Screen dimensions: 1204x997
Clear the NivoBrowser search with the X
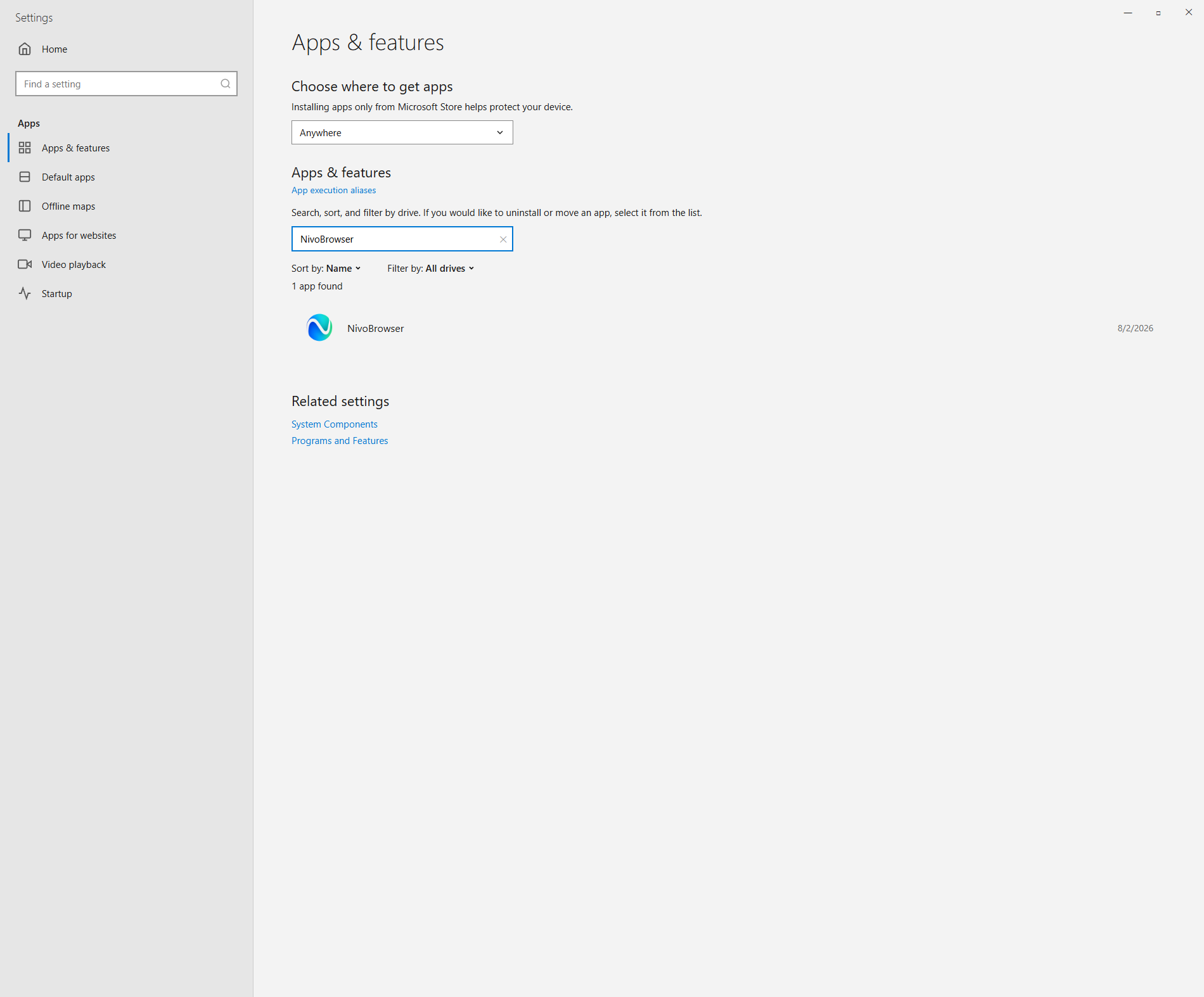[503, 239]
